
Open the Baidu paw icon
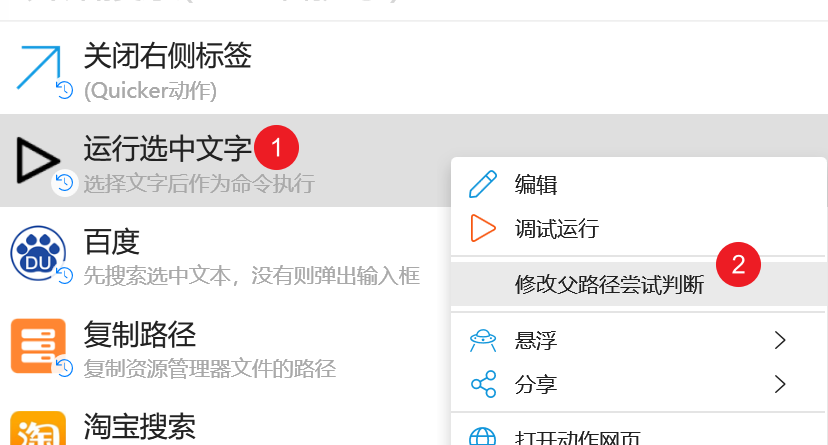(x=37, y=253)
